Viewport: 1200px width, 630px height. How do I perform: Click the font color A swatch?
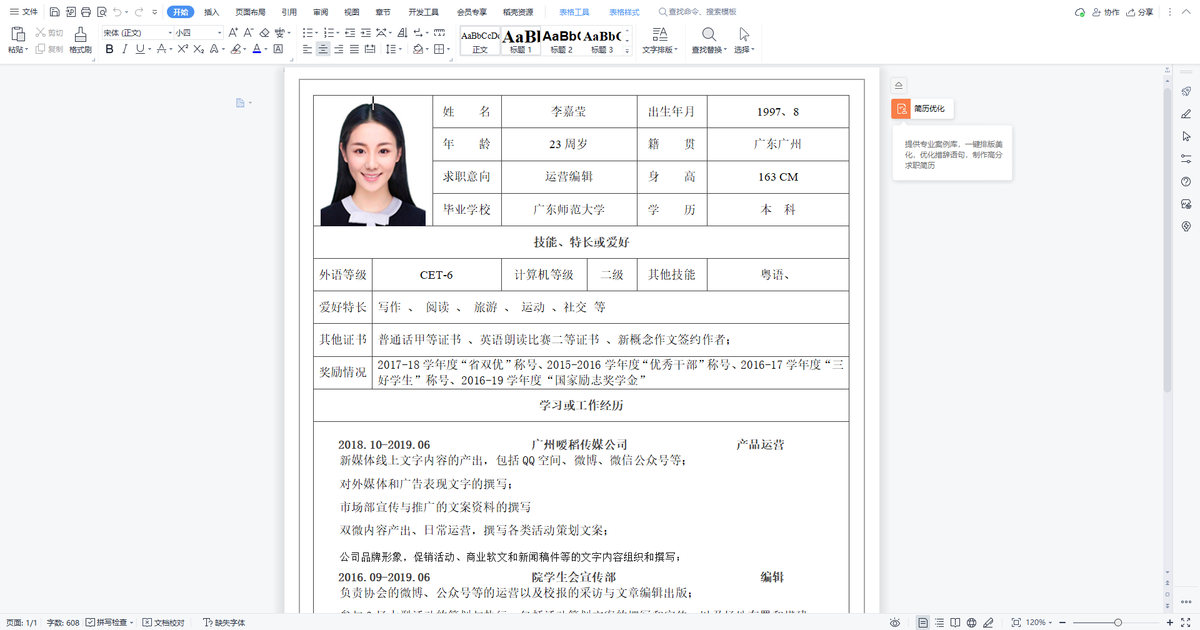[x=256, y=49]
